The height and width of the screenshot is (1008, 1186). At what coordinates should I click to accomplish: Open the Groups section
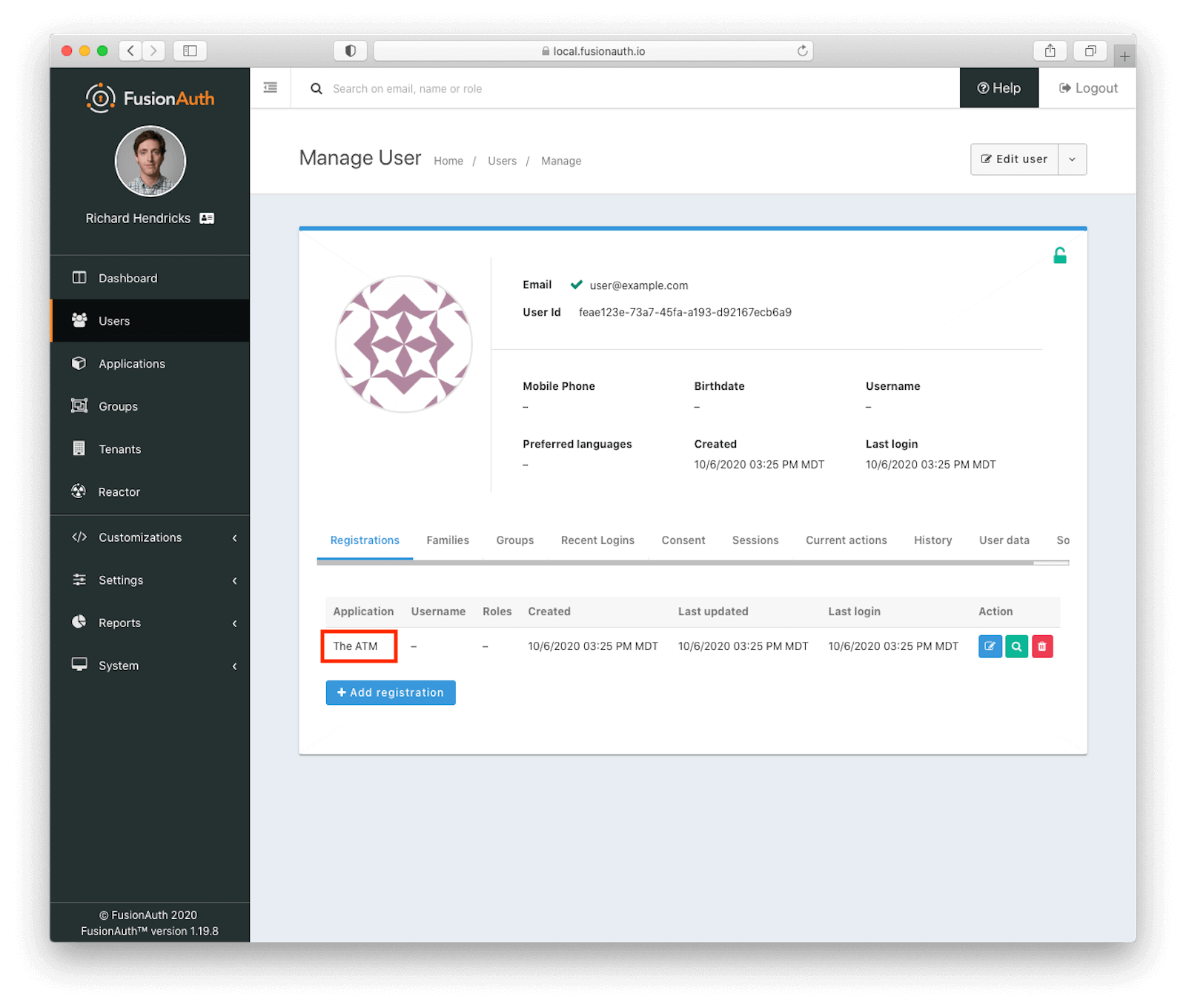tap(117, 406)
